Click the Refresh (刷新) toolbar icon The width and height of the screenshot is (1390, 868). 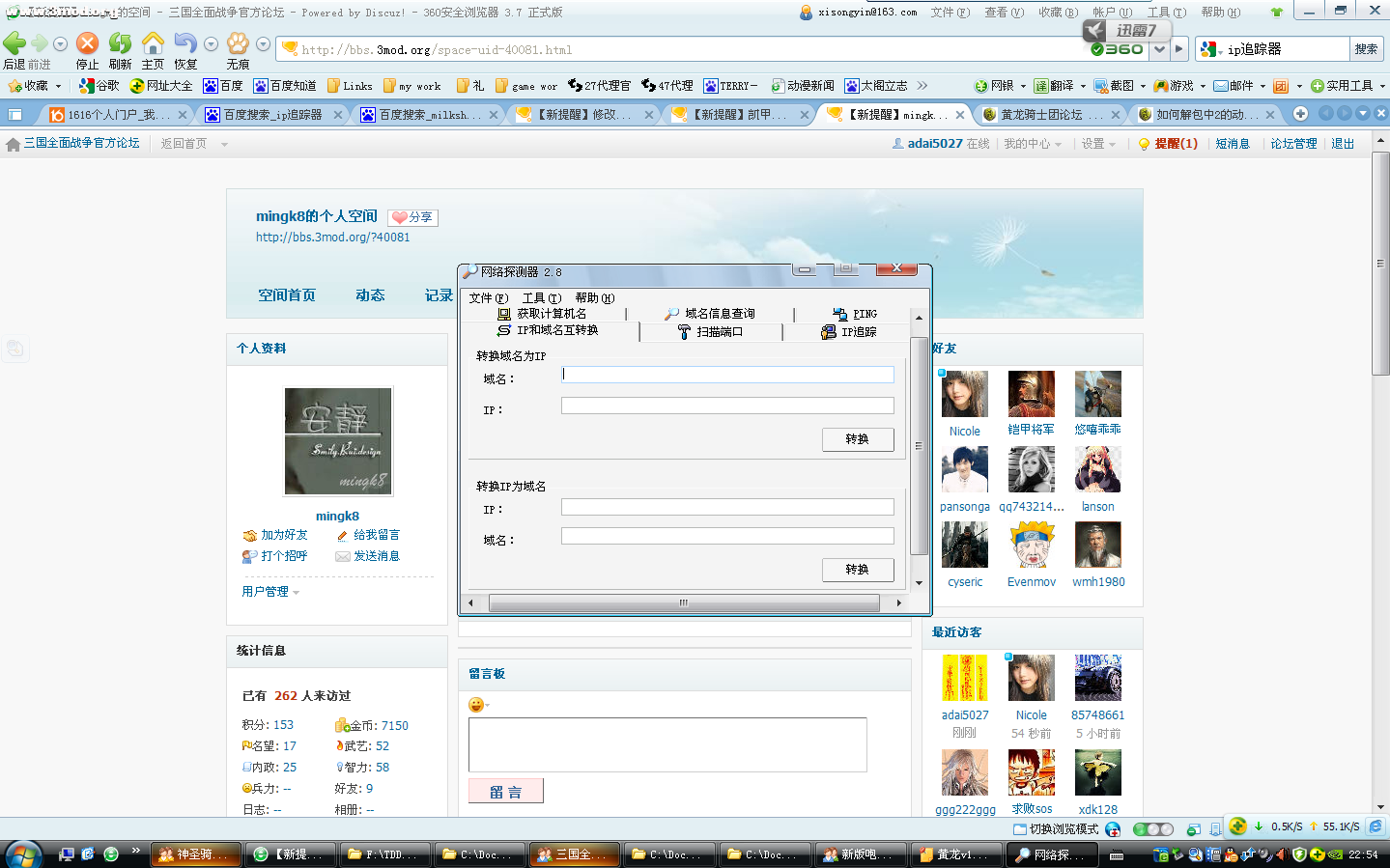point(120,43)
